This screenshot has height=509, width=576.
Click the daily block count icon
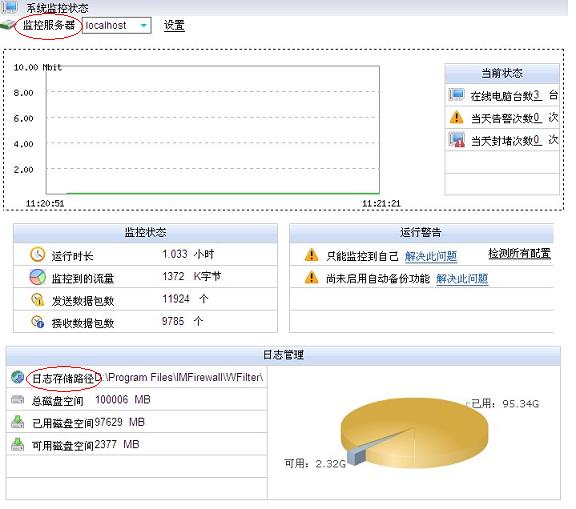pos(457,140)
